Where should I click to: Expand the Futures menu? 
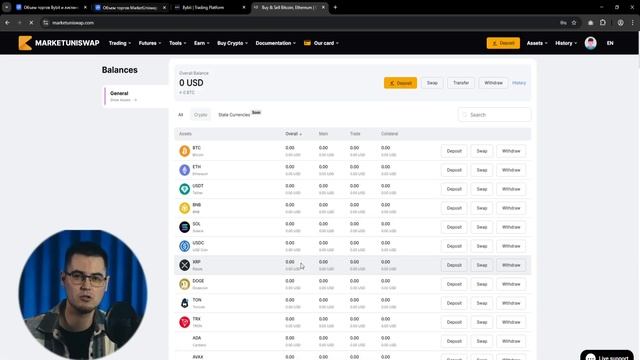(150, 43)
